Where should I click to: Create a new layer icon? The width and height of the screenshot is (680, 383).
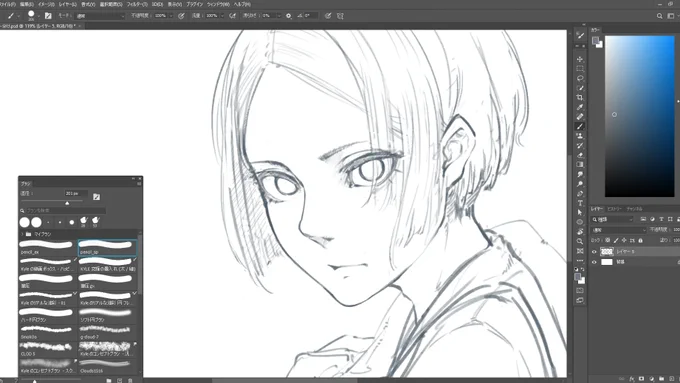pos(671,379)
